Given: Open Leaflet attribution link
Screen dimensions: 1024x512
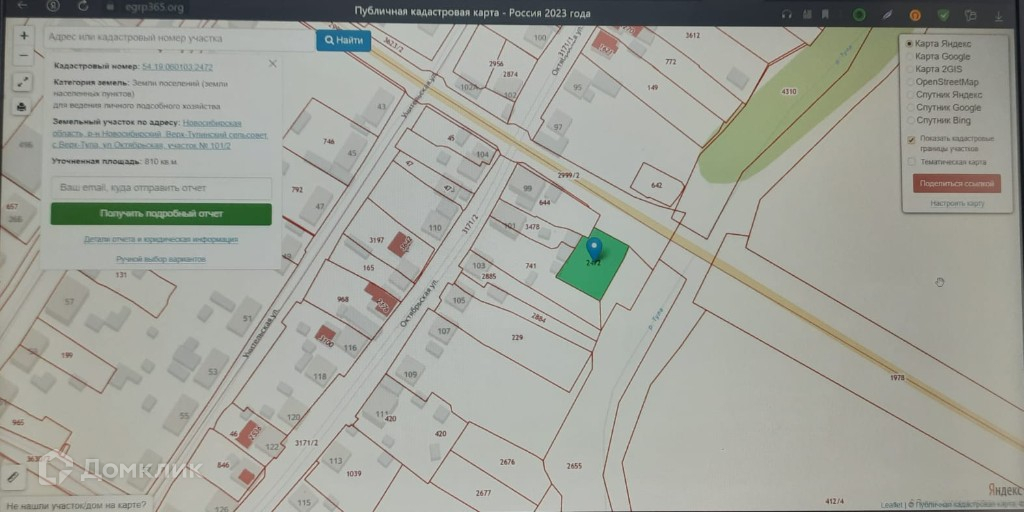Looking at the screenshot, I should [891, 505].
